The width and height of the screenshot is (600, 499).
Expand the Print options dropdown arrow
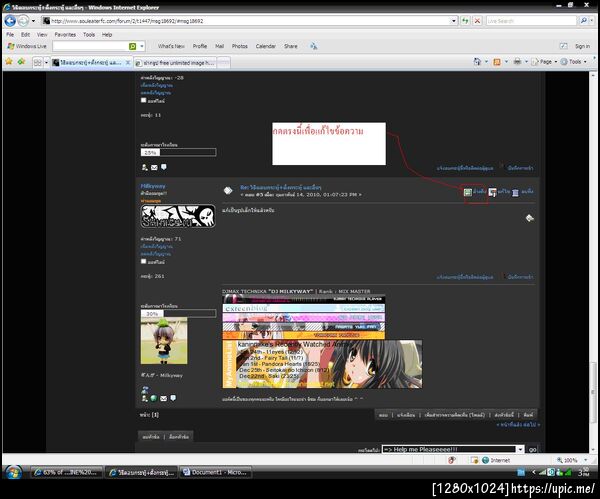tap(526, 62)
